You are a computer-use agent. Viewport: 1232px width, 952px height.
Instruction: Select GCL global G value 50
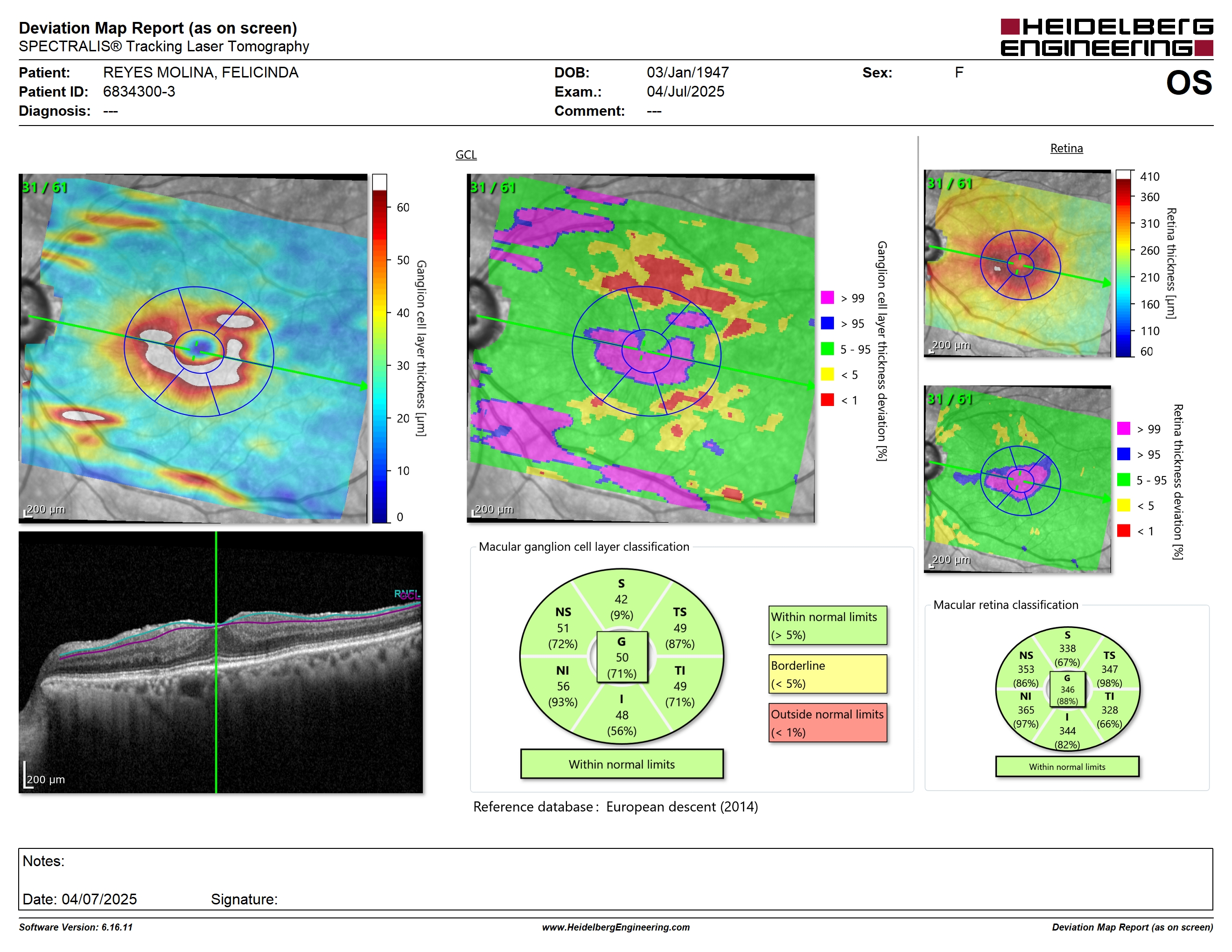622,657
